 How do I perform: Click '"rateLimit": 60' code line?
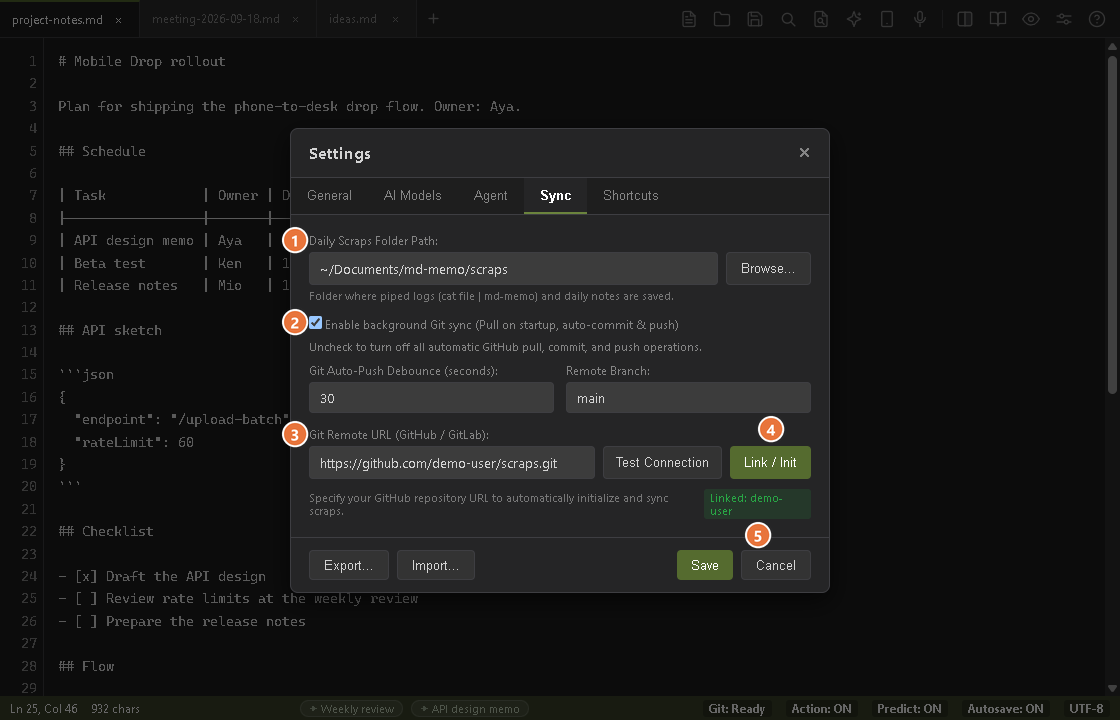click(x=134, y=442)
